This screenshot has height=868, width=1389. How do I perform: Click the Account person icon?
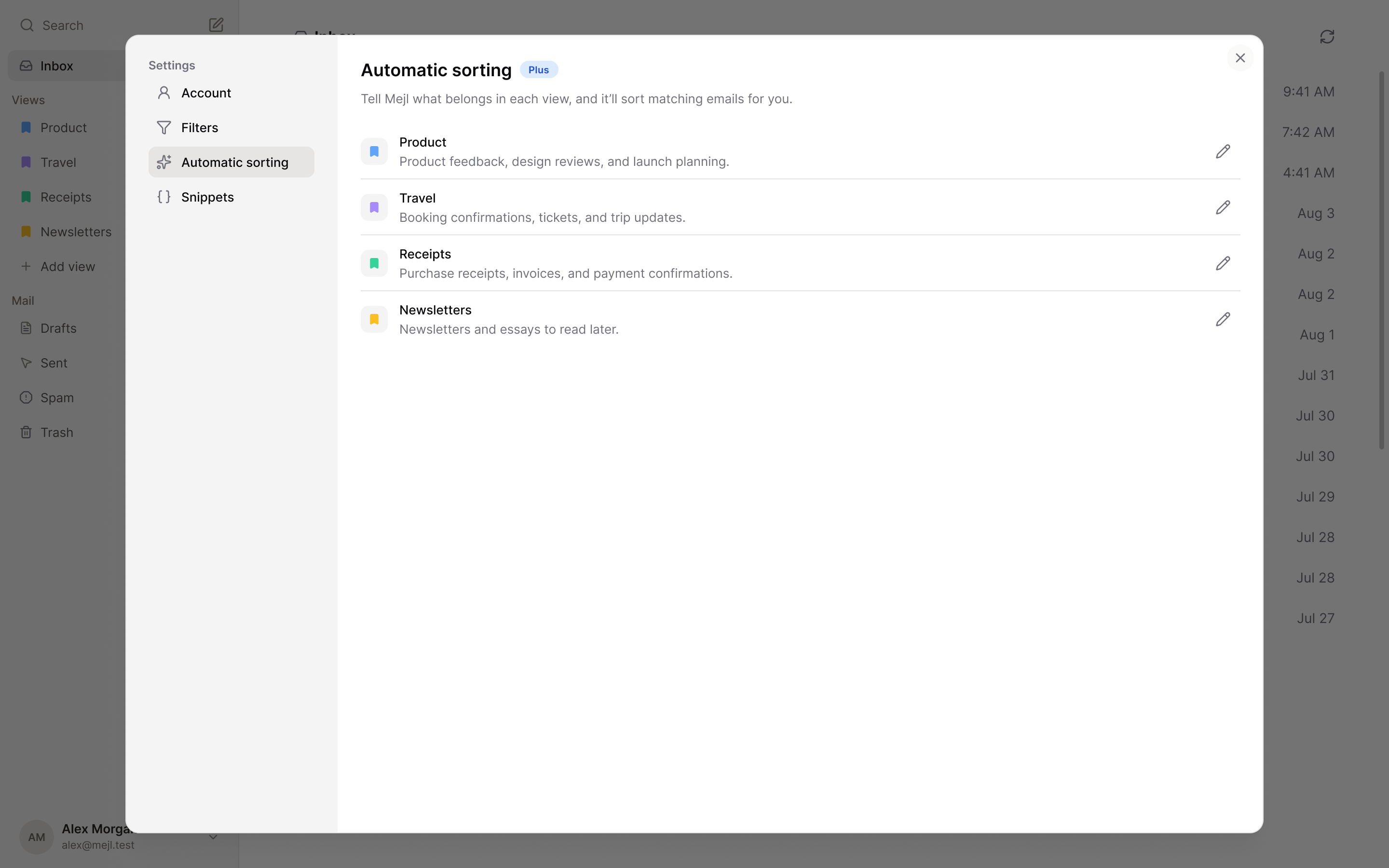164,93
